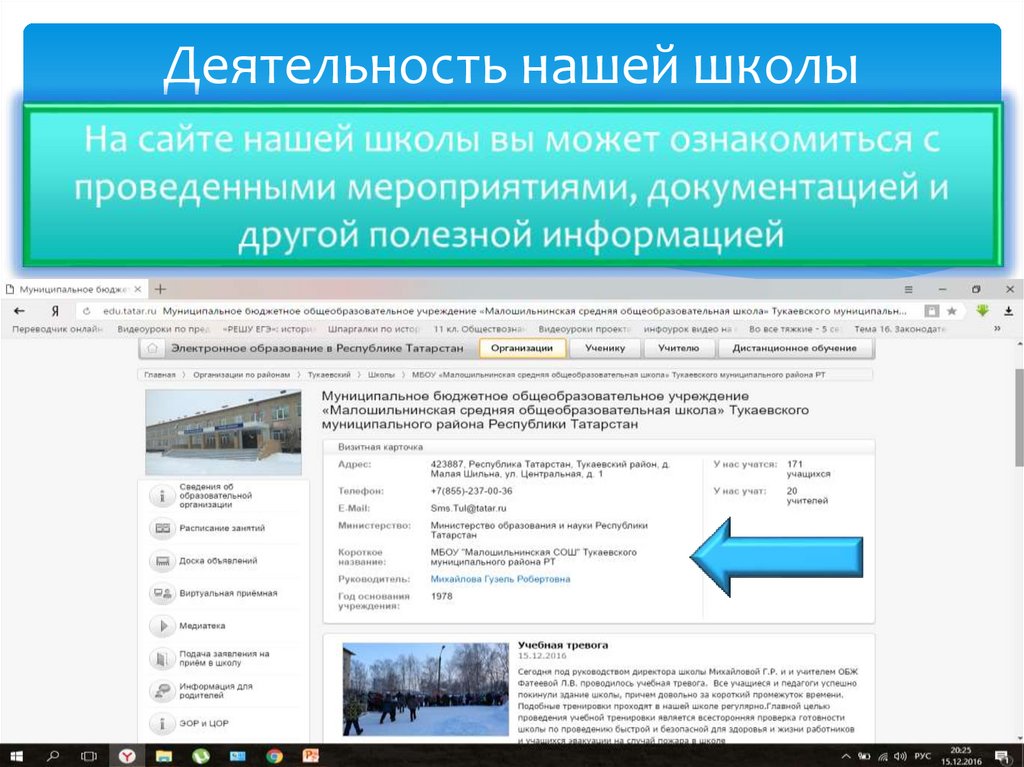This screenshot has height=767, width=1024.
Task: Click the site home icon in navigation bar
Action: click(152, 348)
